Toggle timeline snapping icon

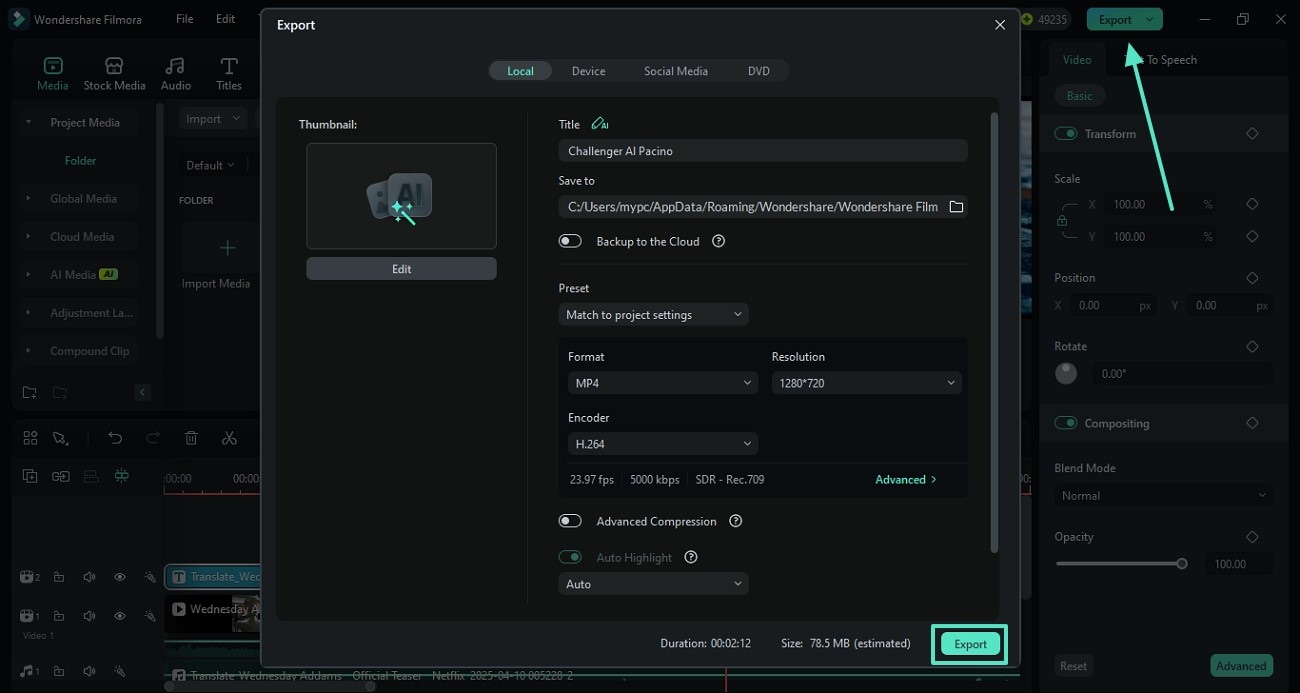coord(121,476)
